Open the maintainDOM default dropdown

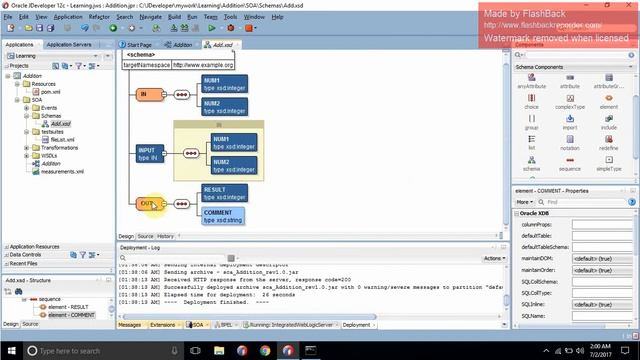603,259
